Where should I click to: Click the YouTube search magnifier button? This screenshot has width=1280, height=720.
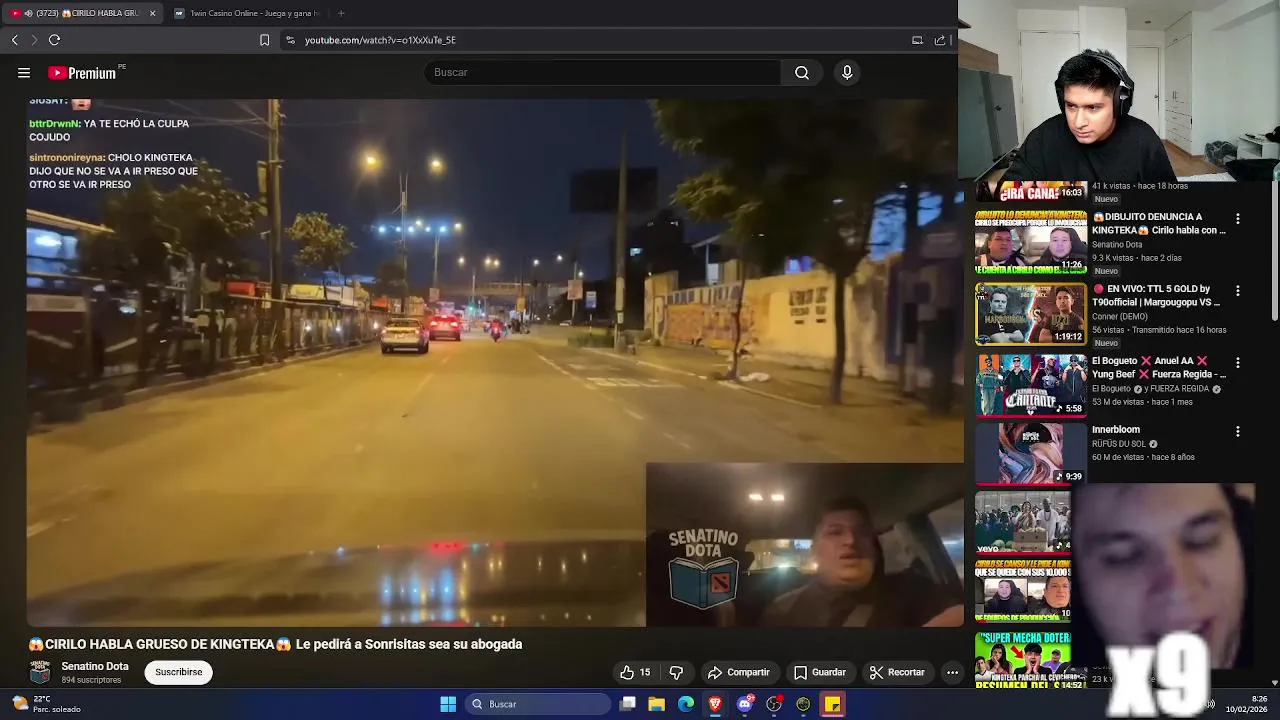coord(802,72)
